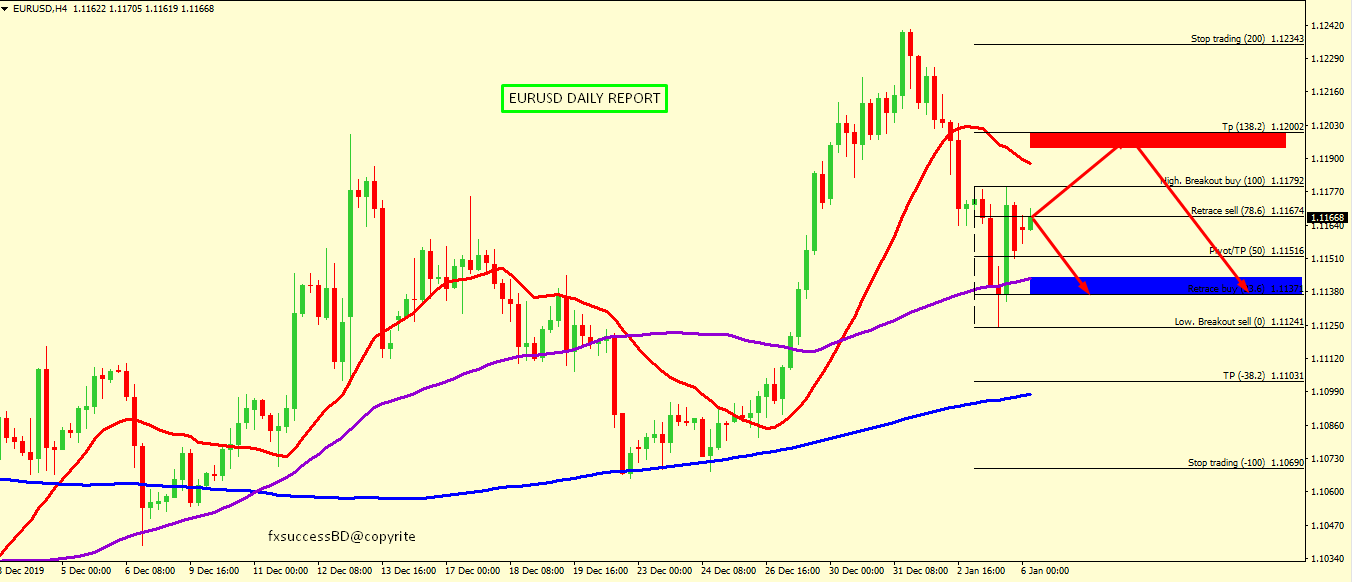This screenshot has width=1352, height=582.
Task: Click the Pivot/TP (50) 1.11516 label
Action: pos(1255,251)
